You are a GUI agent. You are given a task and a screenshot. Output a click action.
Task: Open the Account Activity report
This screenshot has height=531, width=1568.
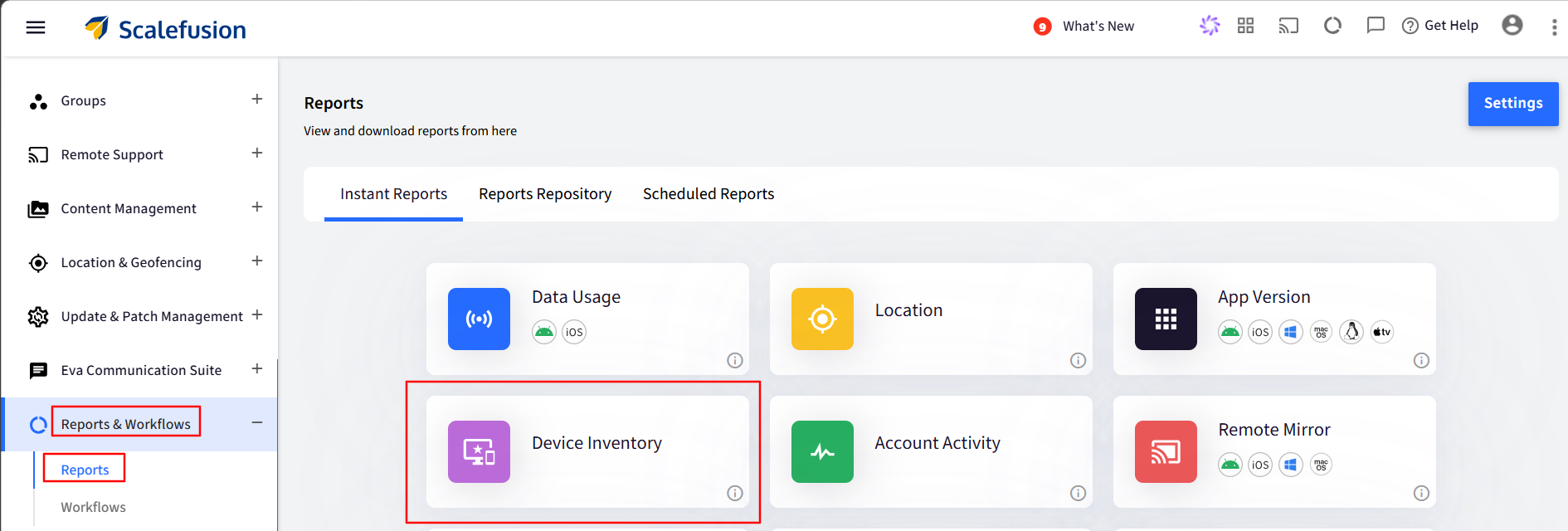(x=931, y=451)
